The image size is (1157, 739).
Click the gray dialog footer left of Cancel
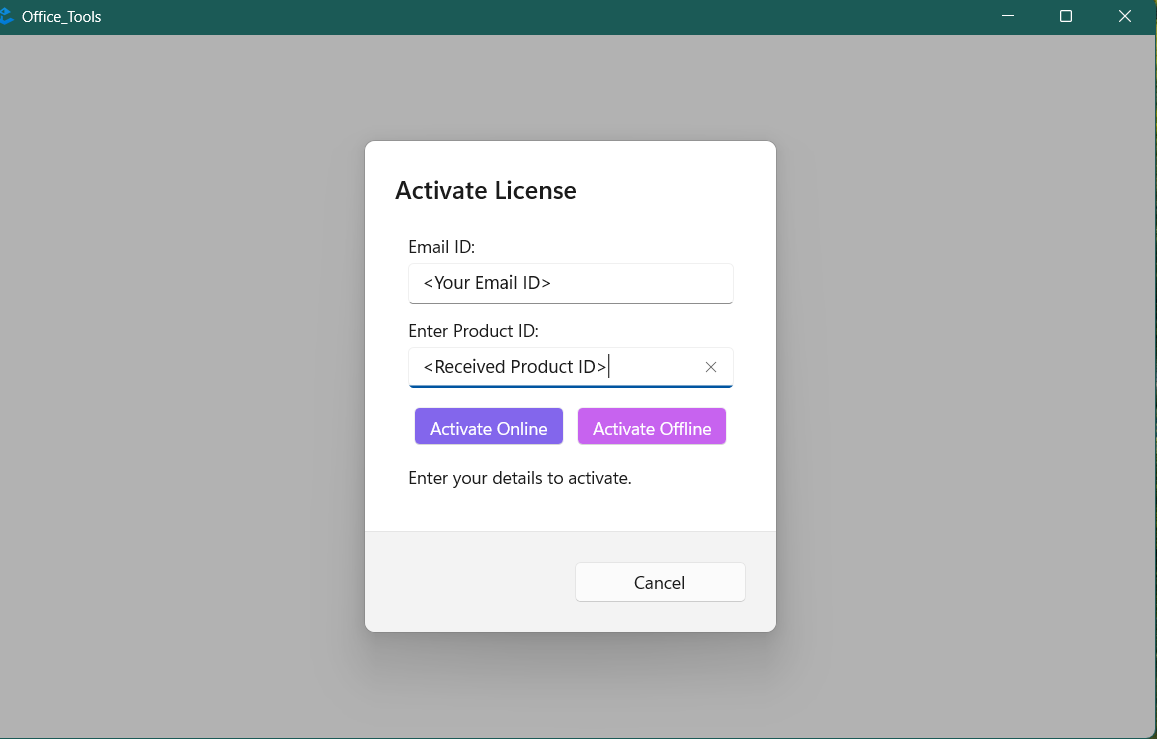pyautogui.click(x=465, y=582)
